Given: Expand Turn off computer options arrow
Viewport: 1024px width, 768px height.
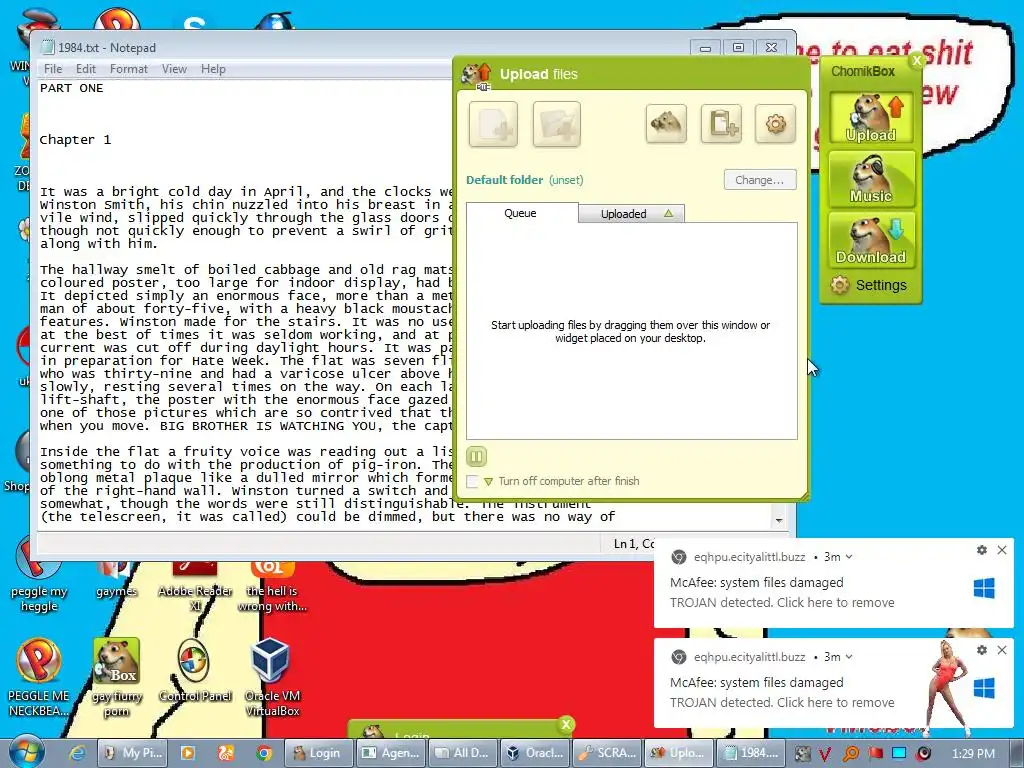Looking at the screenshot, I should (488, 482).
